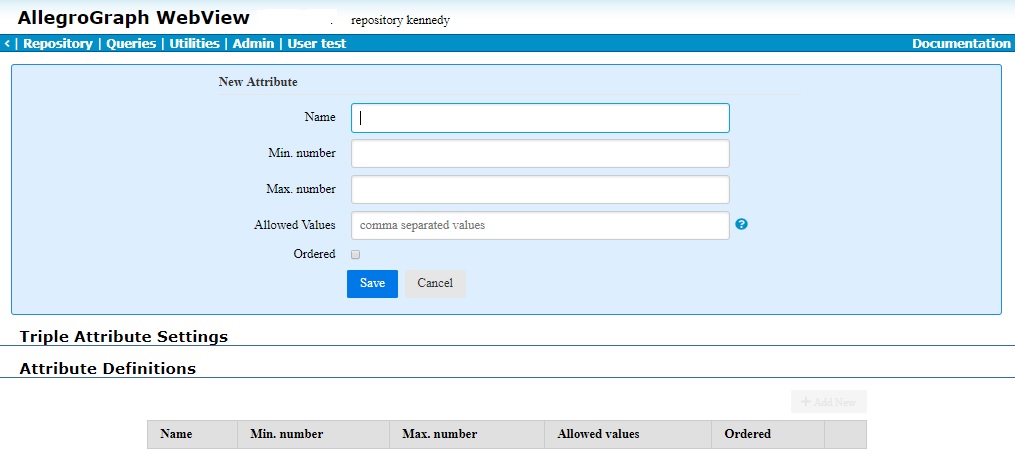Image resolution: width=1015 pixels, height=467 pixels.
Task: Open the Utilities menu
Action: pyautogui.click(x=194, y=44)
